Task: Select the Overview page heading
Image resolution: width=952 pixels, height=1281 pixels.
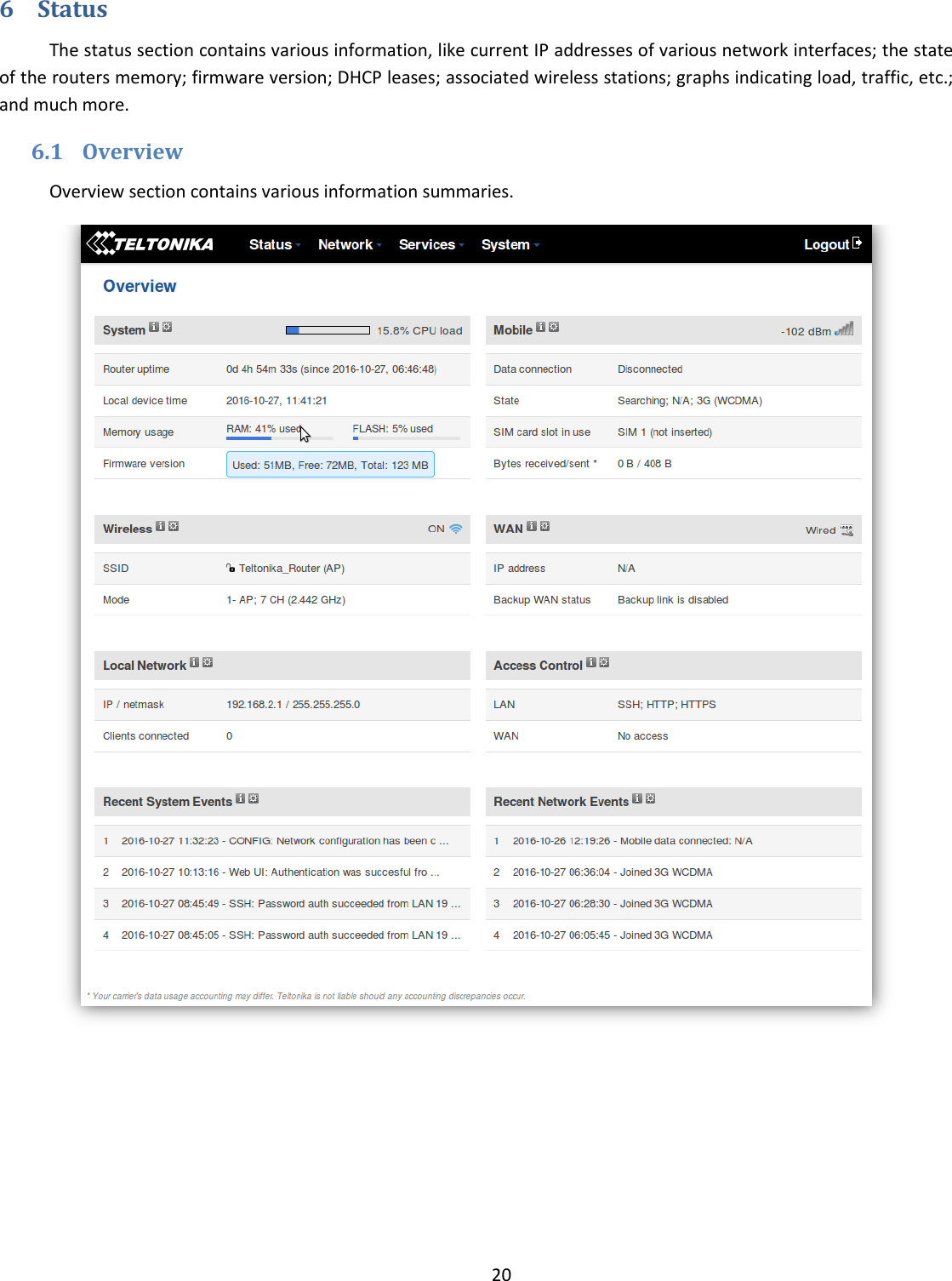Action: [x=139, y=286]
